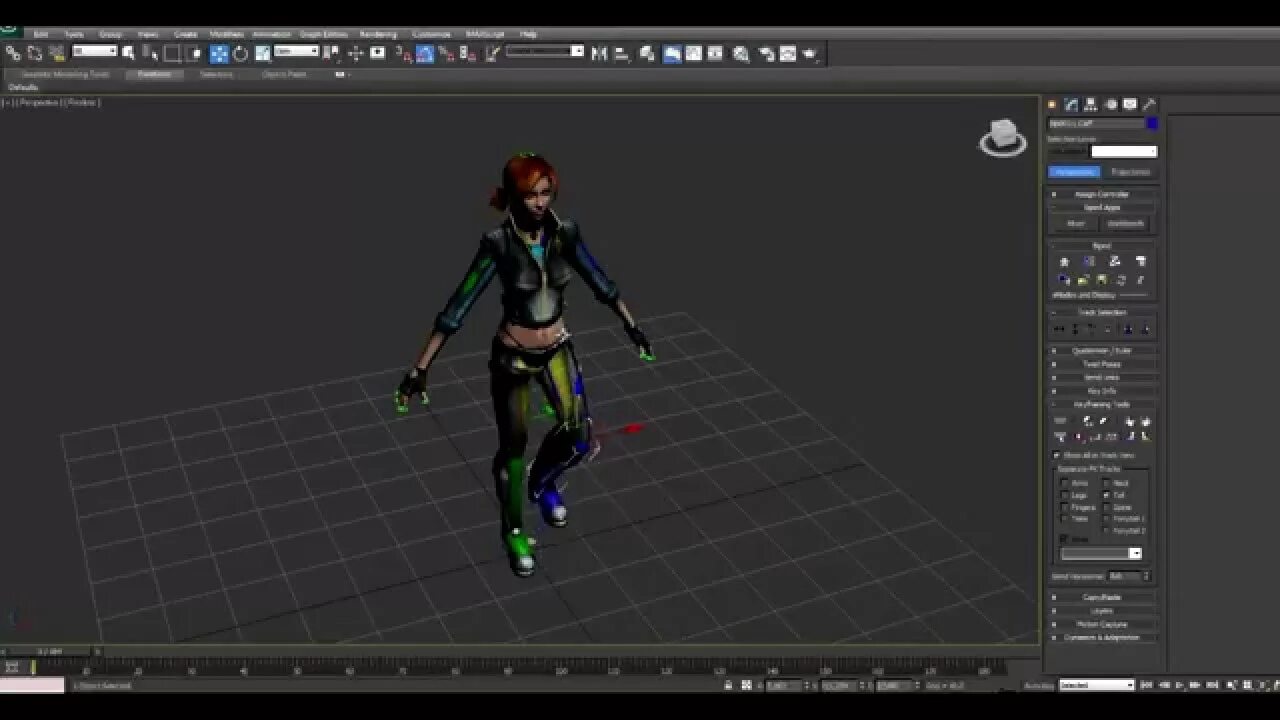Switch to the Display command panel
The height and width of the screenshot is (720, 1280).
pos(1129,104)
